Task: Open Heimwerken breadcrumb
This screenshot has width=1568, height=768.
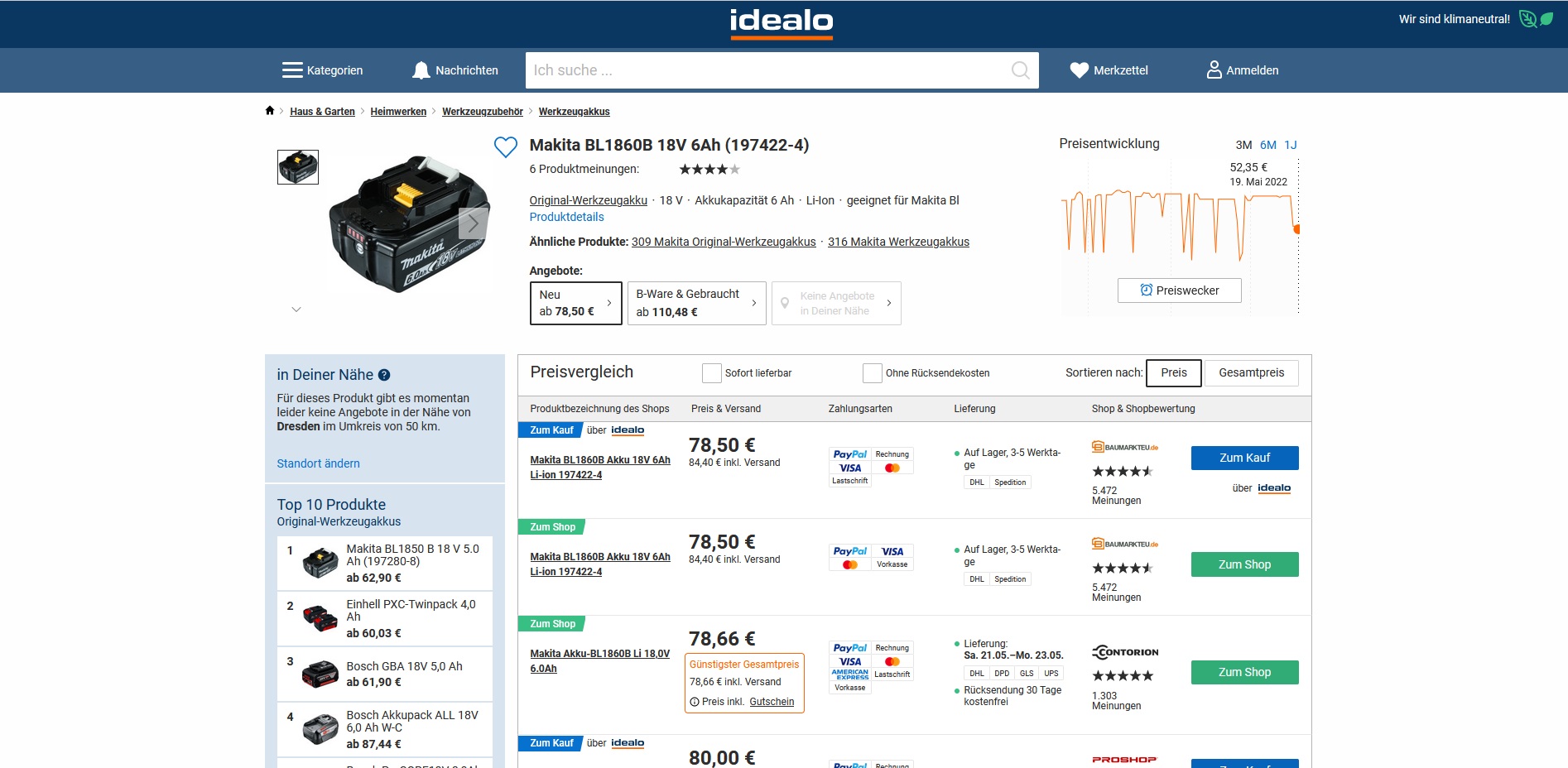Action: (x=398, y=112)
